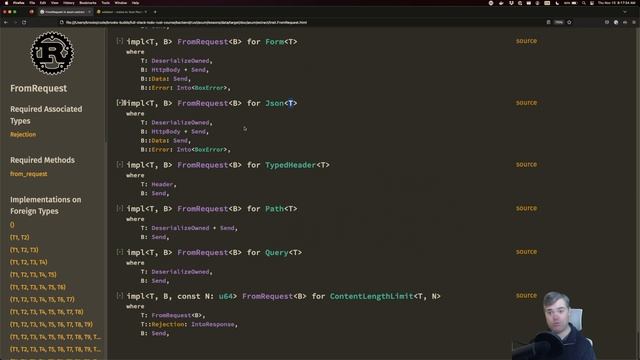Click Rejection link in ContentLengthLimit where clause
The width and height of the screenshot is (640, 360).
(167, 324)
